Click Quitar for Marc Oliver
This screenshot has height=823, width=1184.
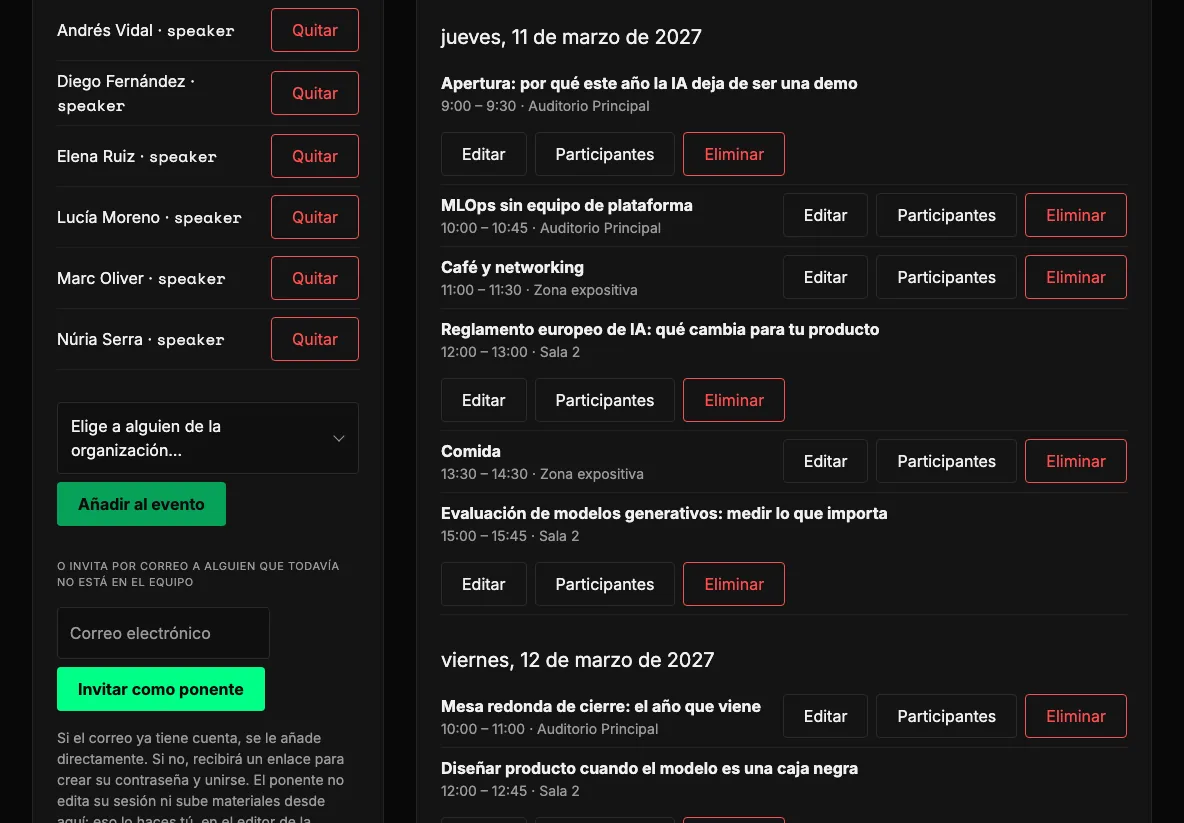(x=315, y=278)
